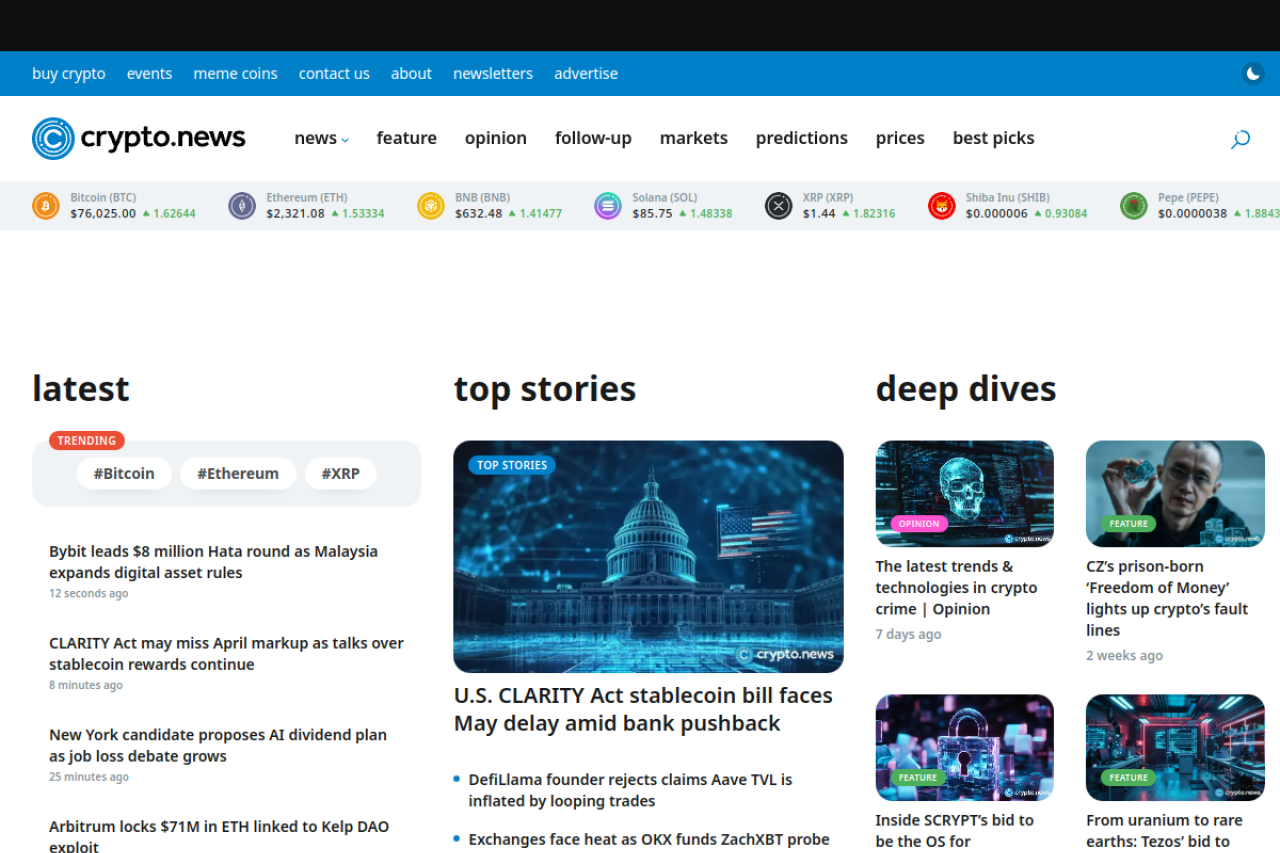Select the #Ethereum trending tag

(x=238, y=473)
